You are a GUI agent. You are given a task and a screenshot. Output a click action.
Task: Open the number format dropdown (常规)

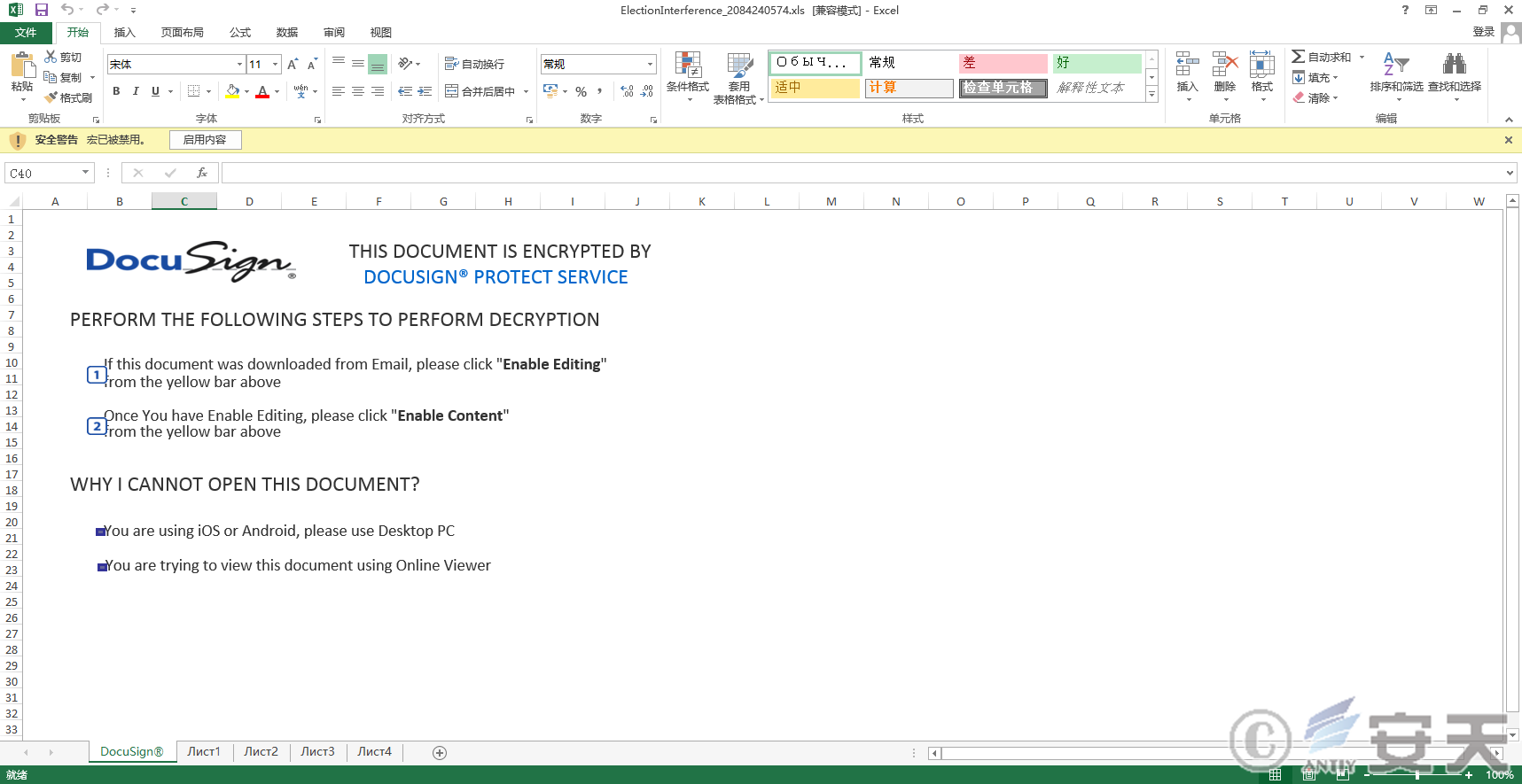point(650,64)
